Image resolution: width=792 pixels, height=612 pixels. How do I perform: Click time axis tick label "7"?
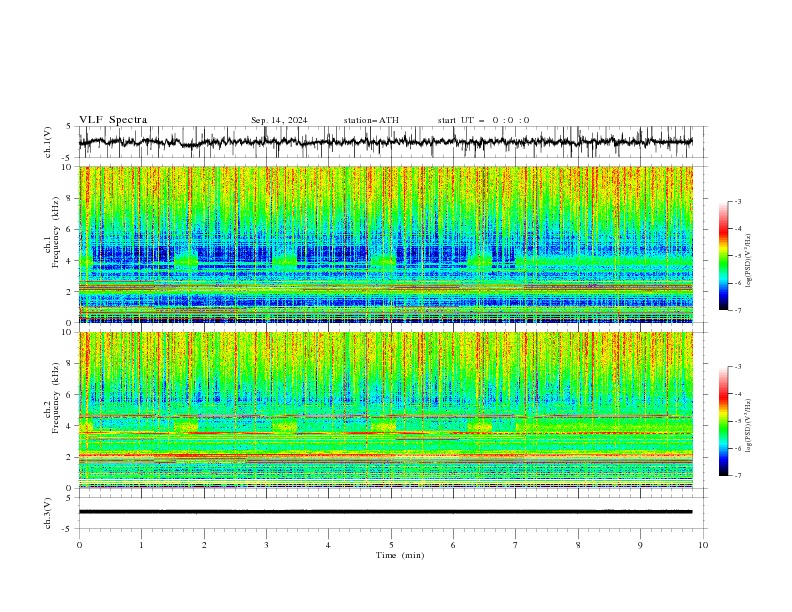516,545
